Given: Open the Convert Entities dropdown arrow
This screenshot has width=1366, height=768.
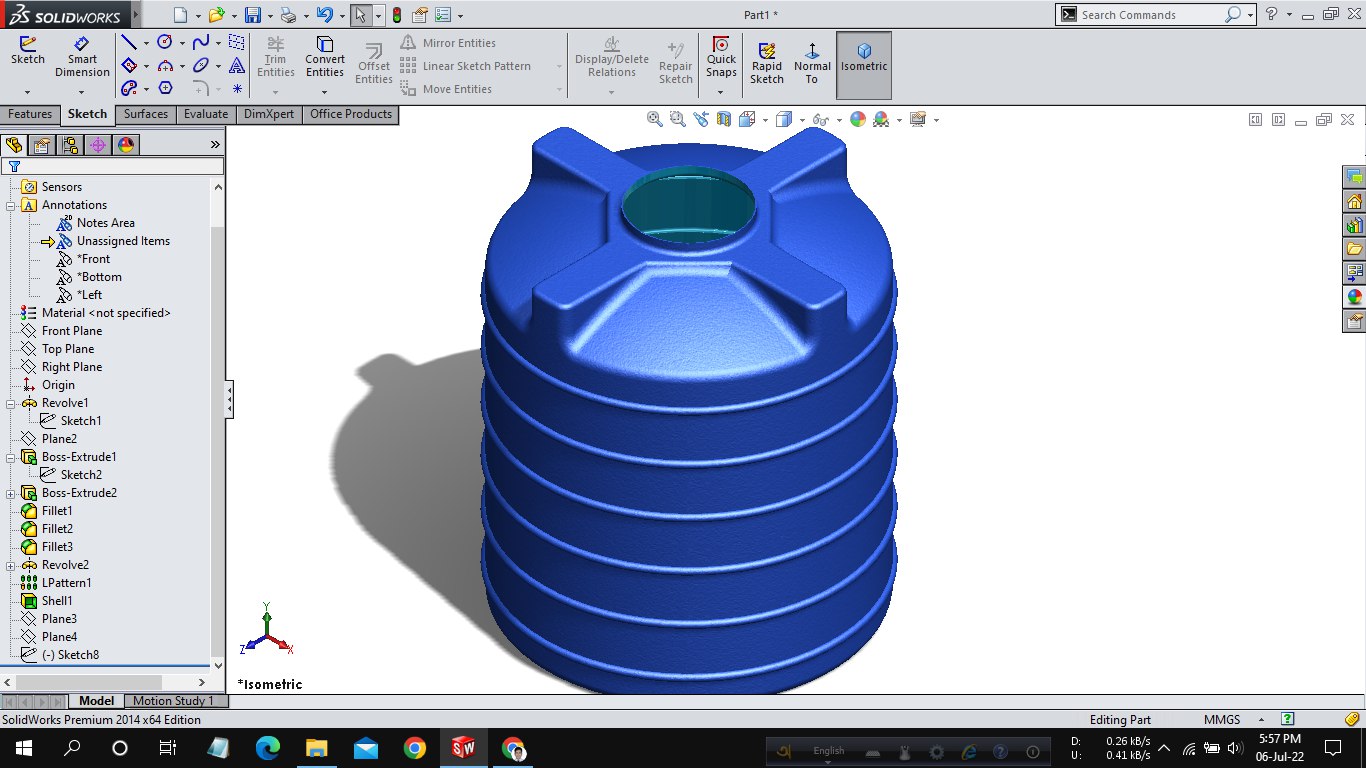Looking at the screenshot, I should pyautogui.click(x=325, y=92).
